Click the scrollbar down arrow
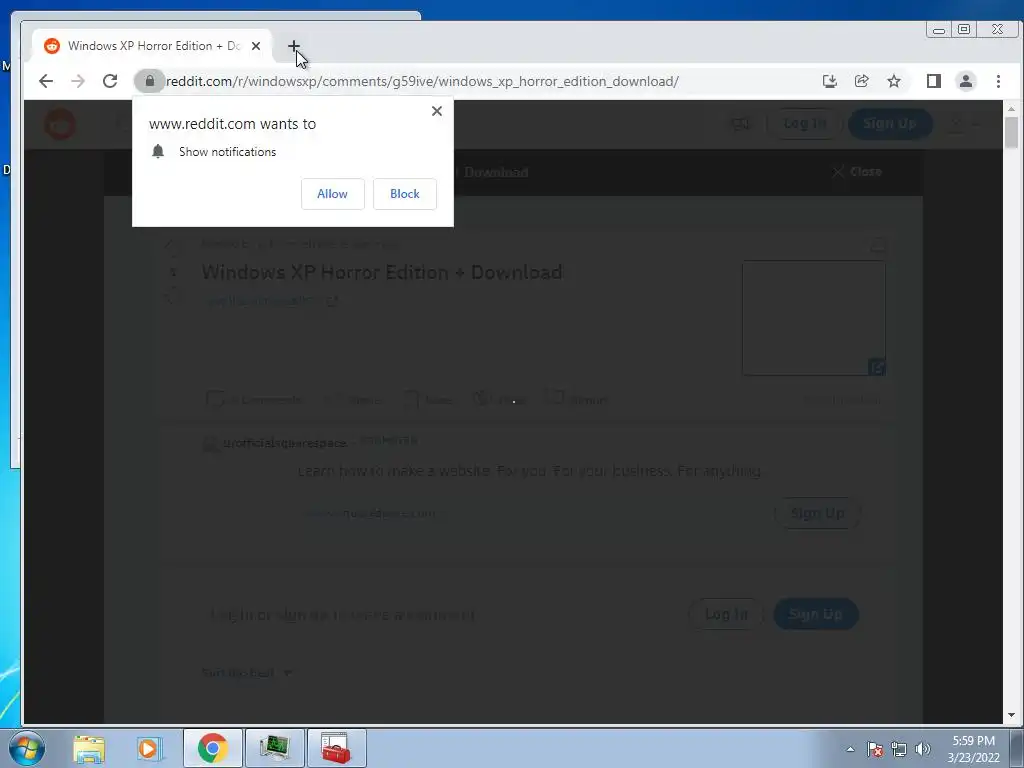This screenshot has height=768, width=1024. [x=1012, y=715]
